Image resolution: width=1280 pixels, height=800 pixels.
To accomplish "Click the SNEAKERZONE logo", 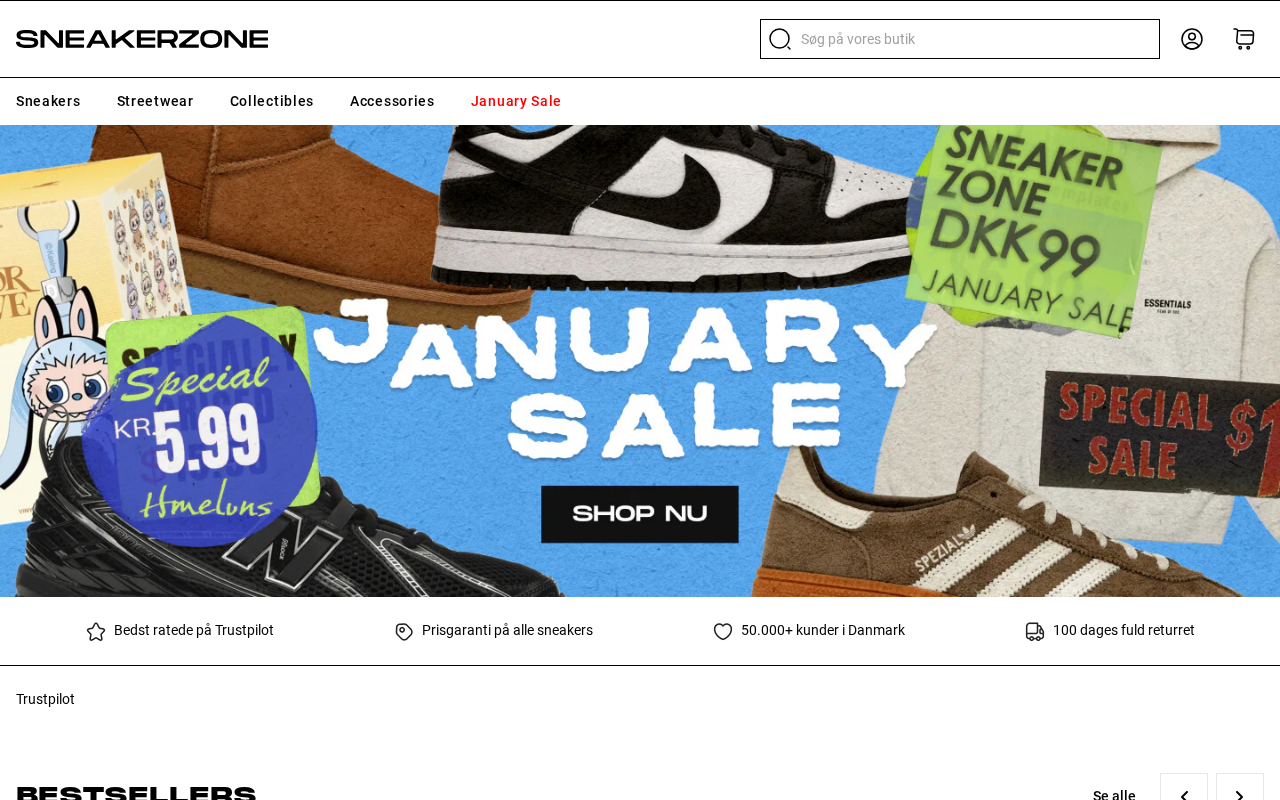I will click(142, 39).
